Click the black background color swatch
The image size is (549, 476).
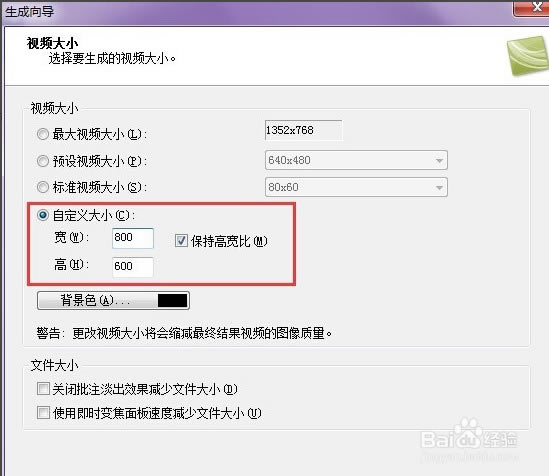coord(172,300)
